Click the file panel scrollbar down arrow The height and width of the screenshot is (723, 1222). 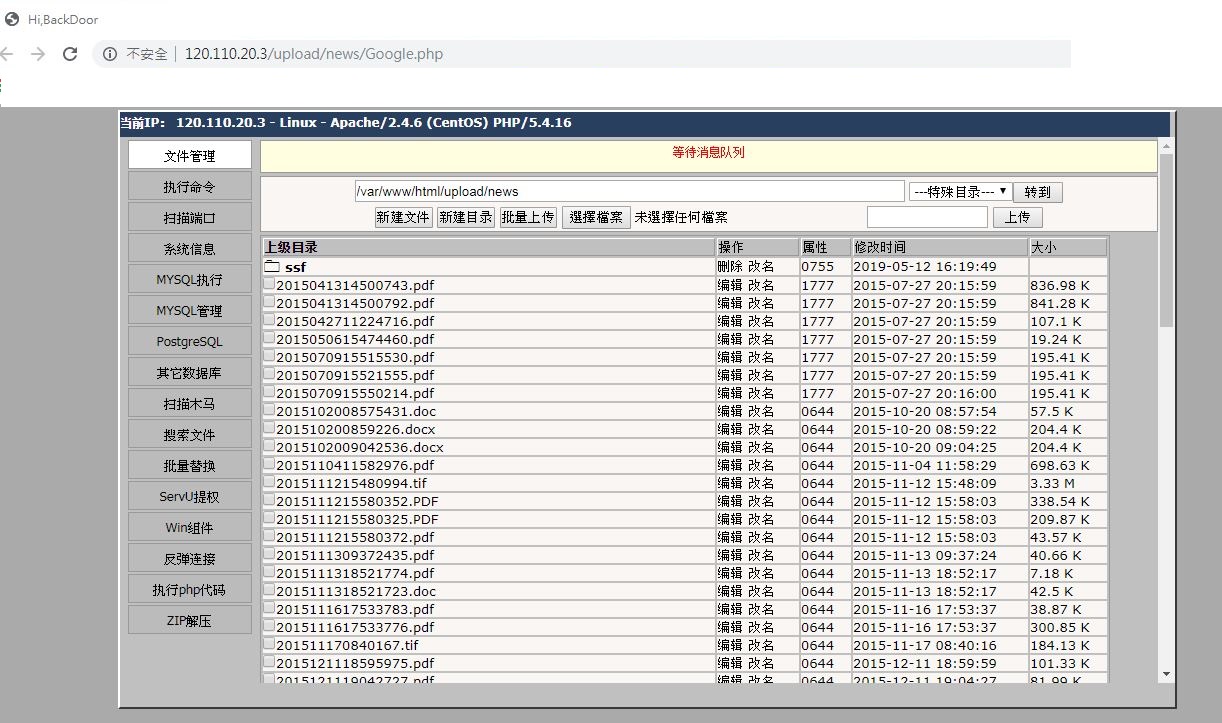(x=1165, y=675)
